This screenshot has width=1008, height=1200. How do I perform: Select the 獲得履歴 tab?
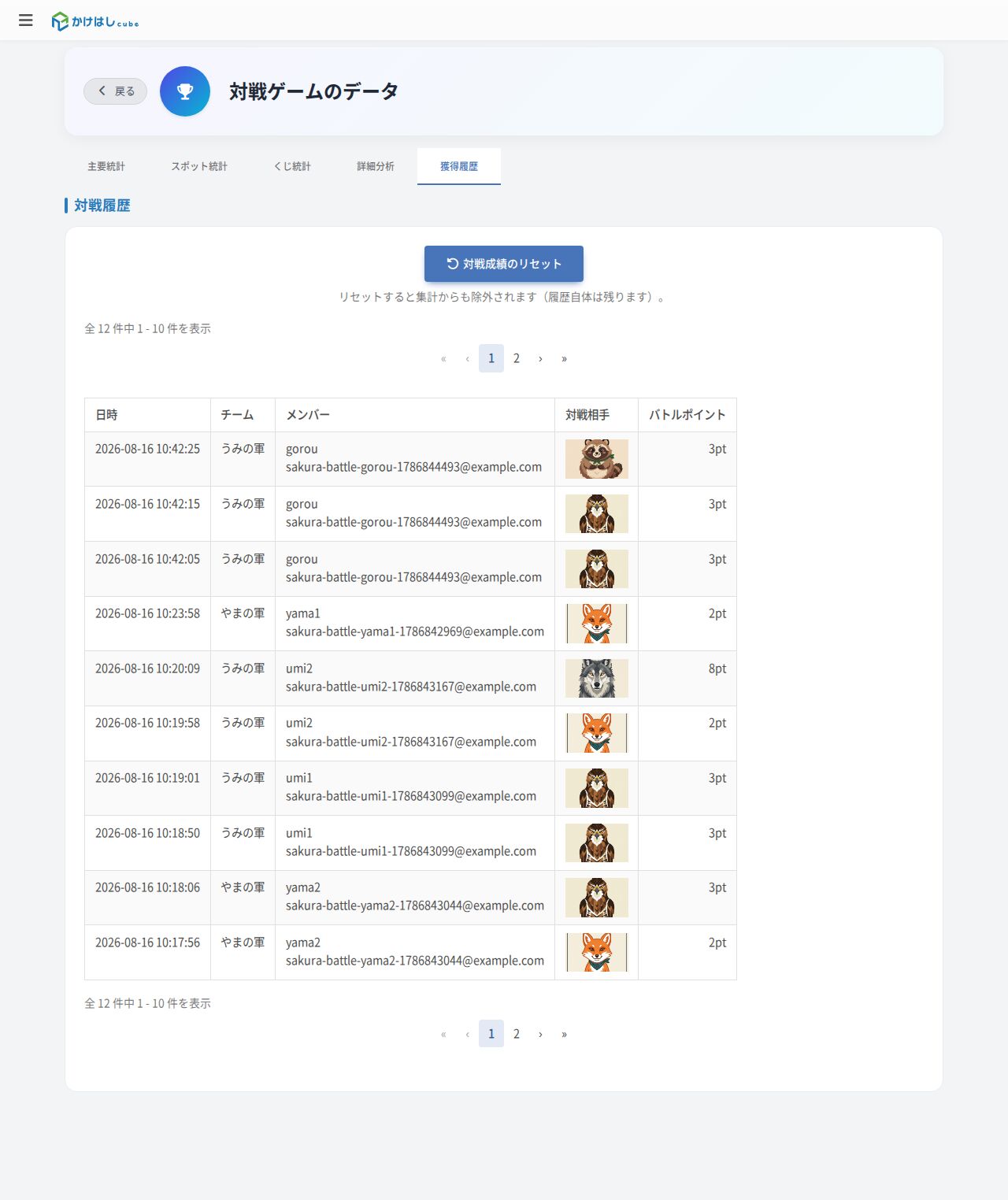point(459,166)
